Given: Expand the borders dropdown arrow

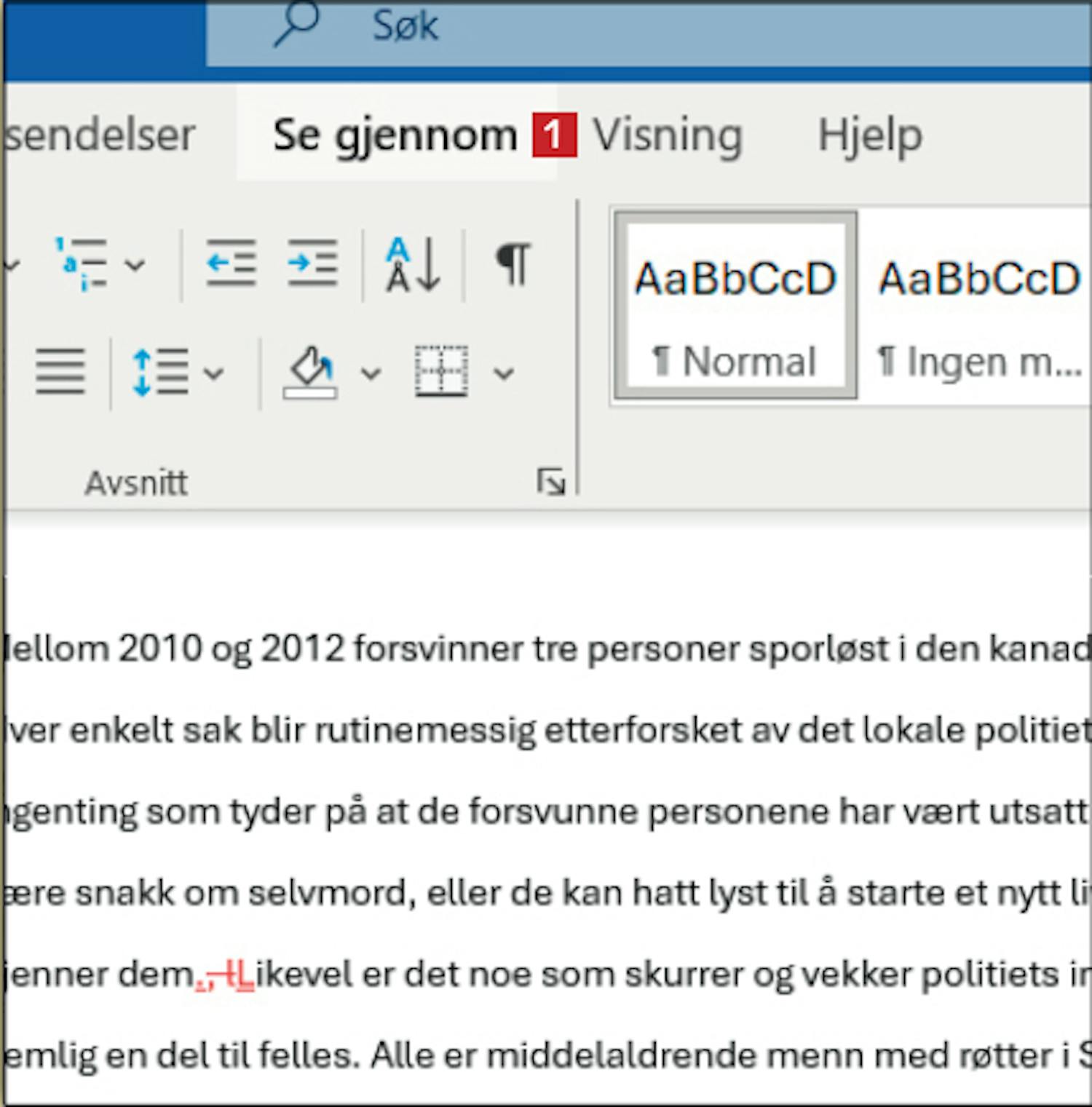Looking at the screenshot, I should pos(504,374).
